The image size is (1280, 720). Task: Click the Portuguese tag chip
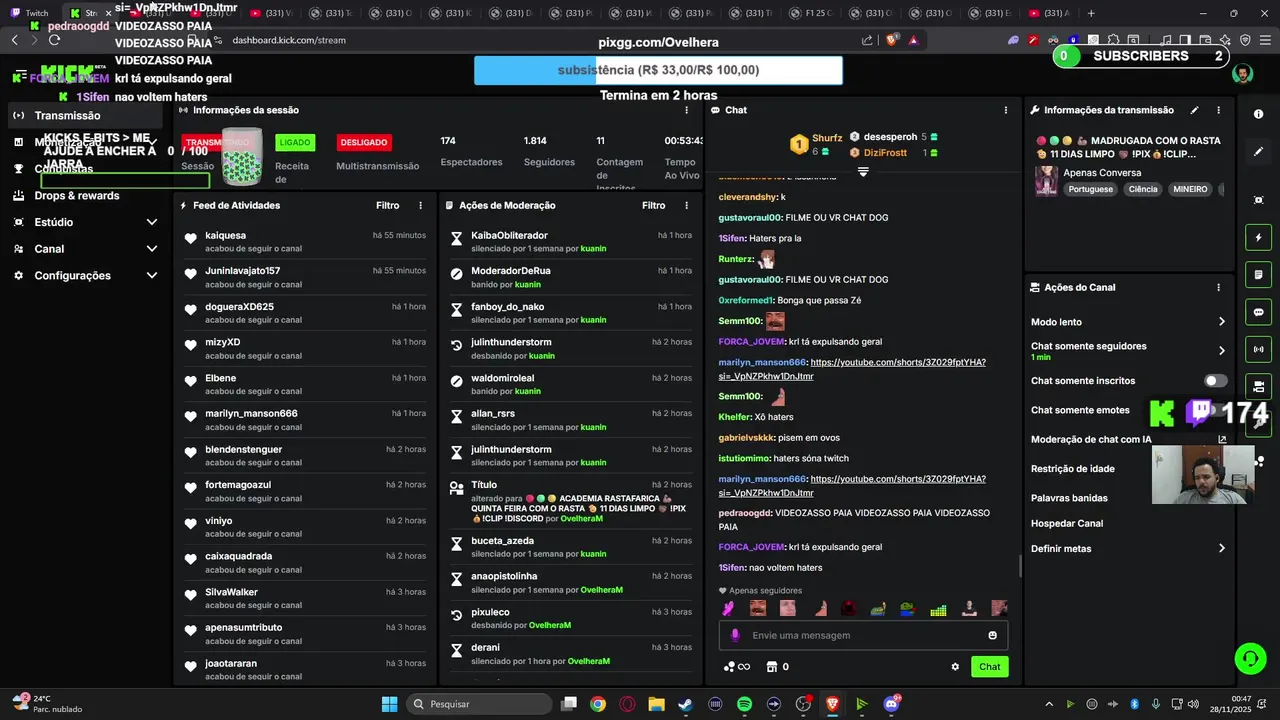(x=1090, y=189)
